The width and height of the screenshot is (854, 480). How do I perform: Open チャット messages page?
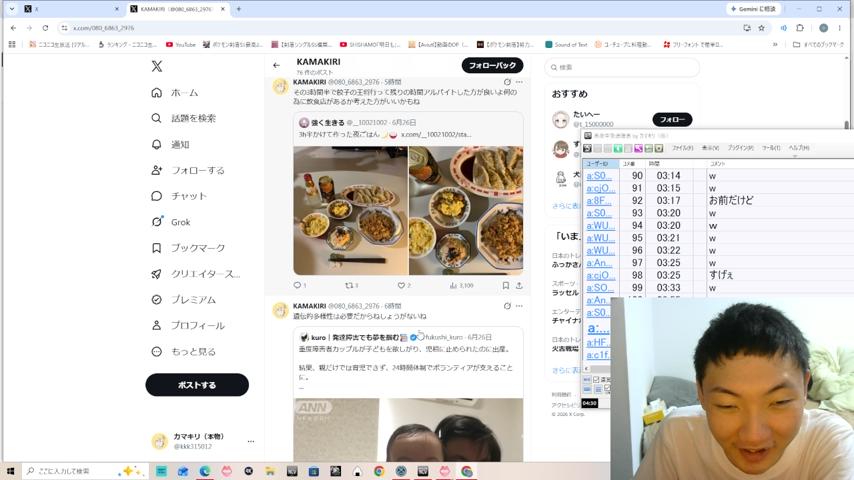click(179, 196)
